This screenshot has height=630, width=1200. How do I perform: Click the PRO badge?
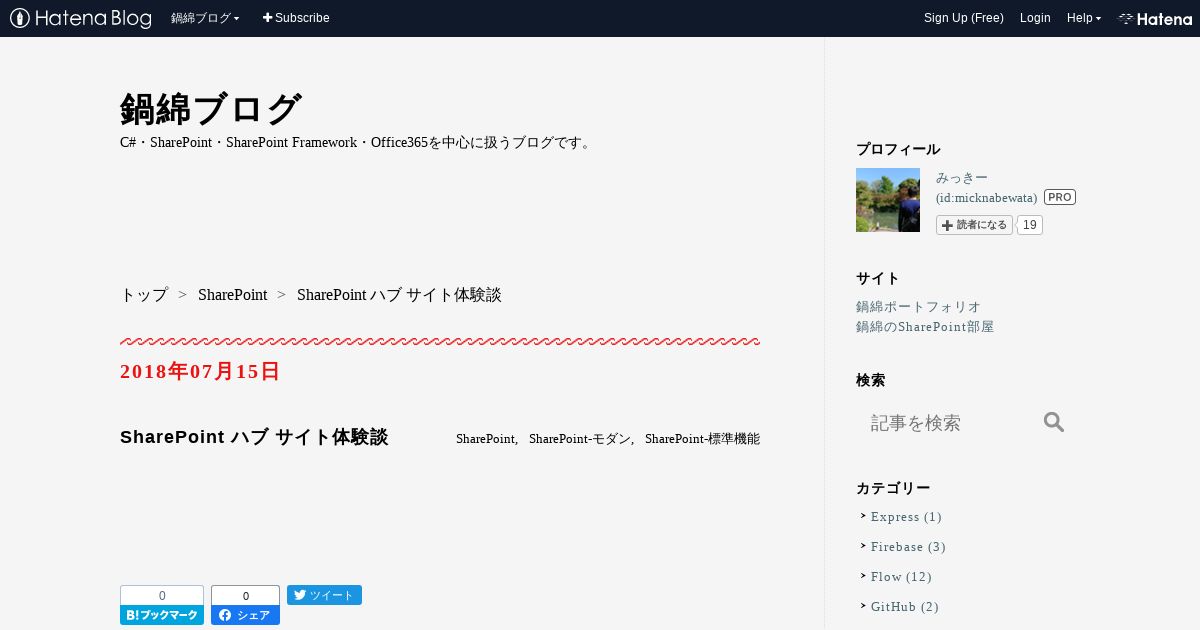pos(1060,197)
